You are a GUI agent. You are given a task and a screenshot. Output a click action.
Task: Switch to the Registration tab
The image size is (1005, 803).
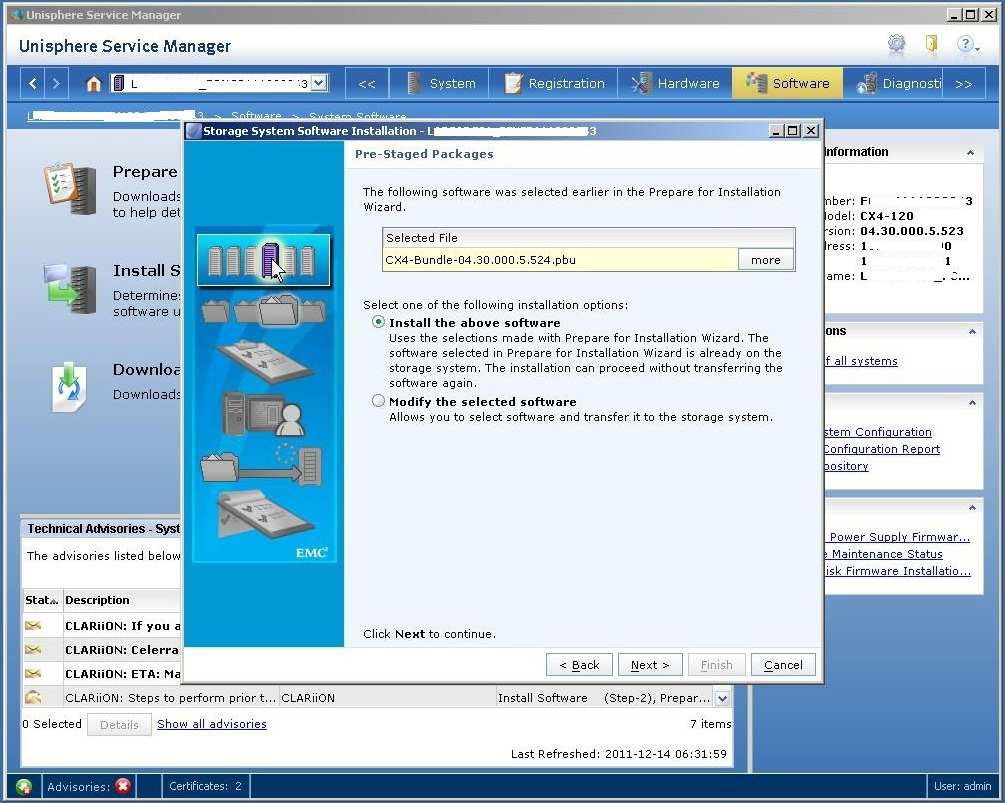point(554,83)
